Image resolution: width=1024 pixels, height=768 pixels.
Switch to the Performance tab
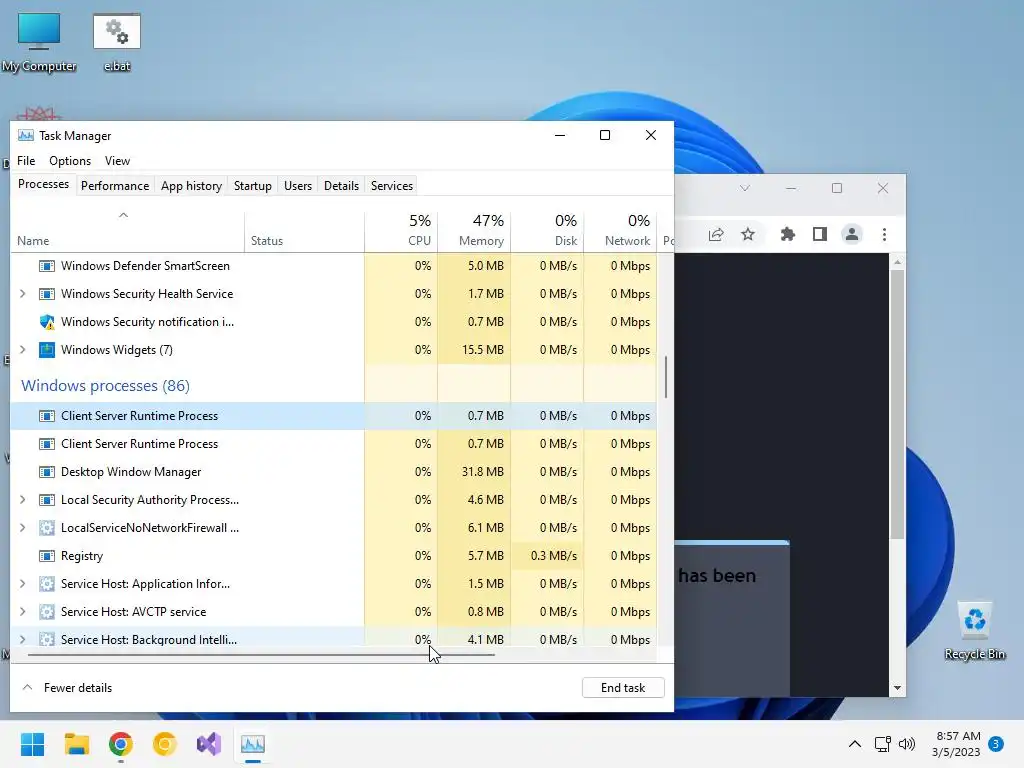115,186
